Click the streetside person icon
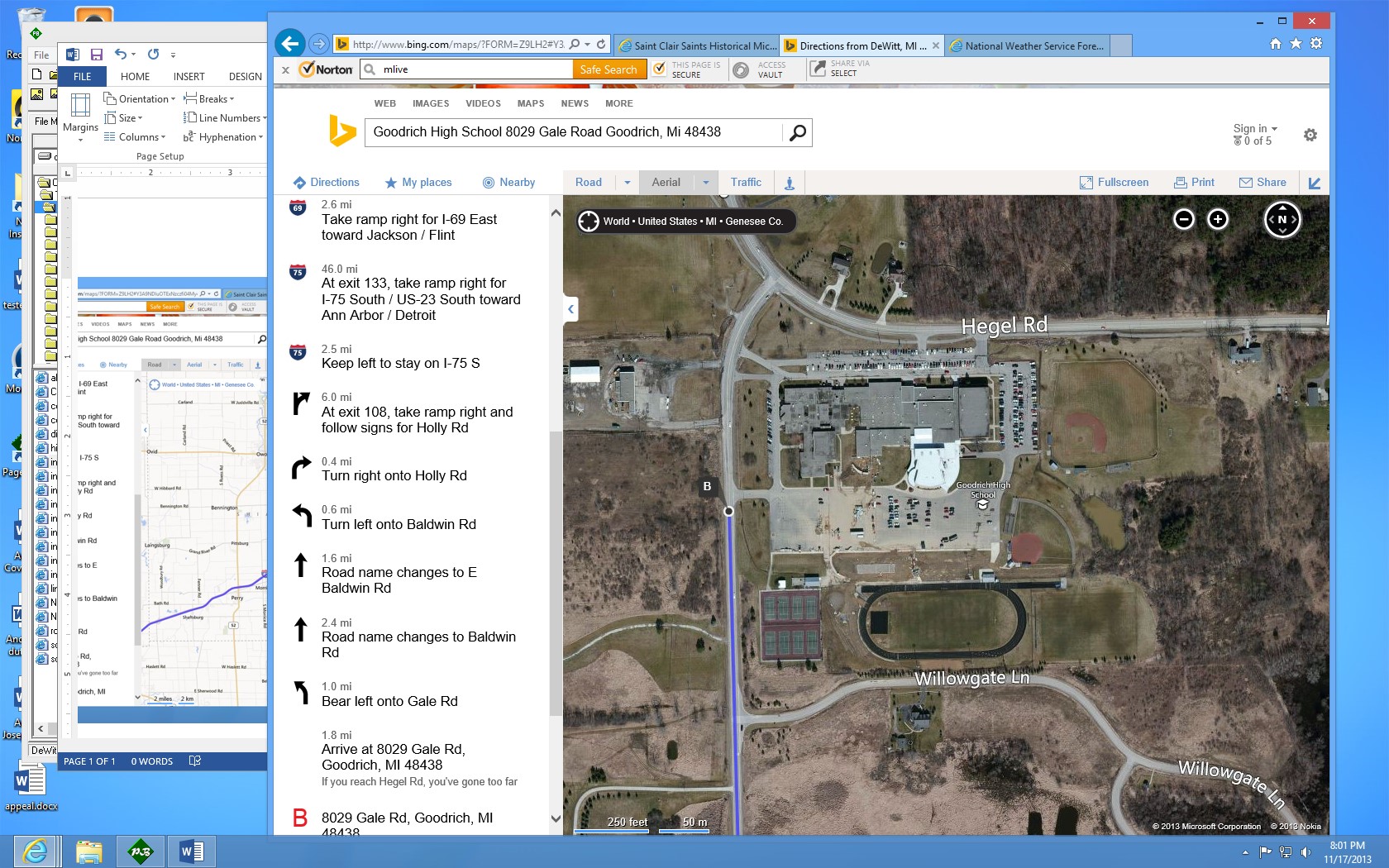The height and width of the screenshot is (868, 1389). pos(790,183)
